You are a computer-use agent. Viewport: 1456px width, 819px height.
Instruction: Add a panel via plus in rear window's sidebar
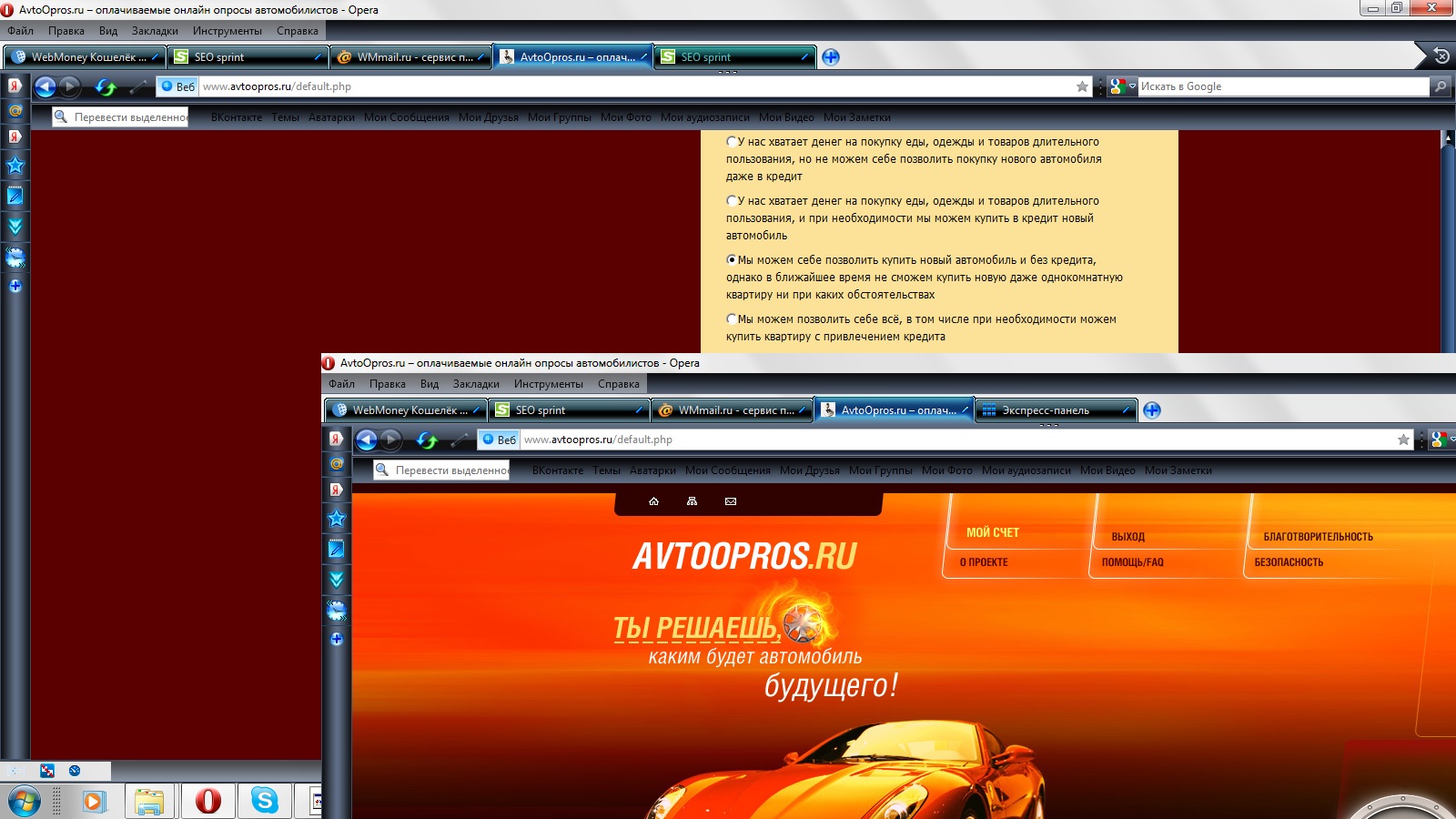point(15,286)
